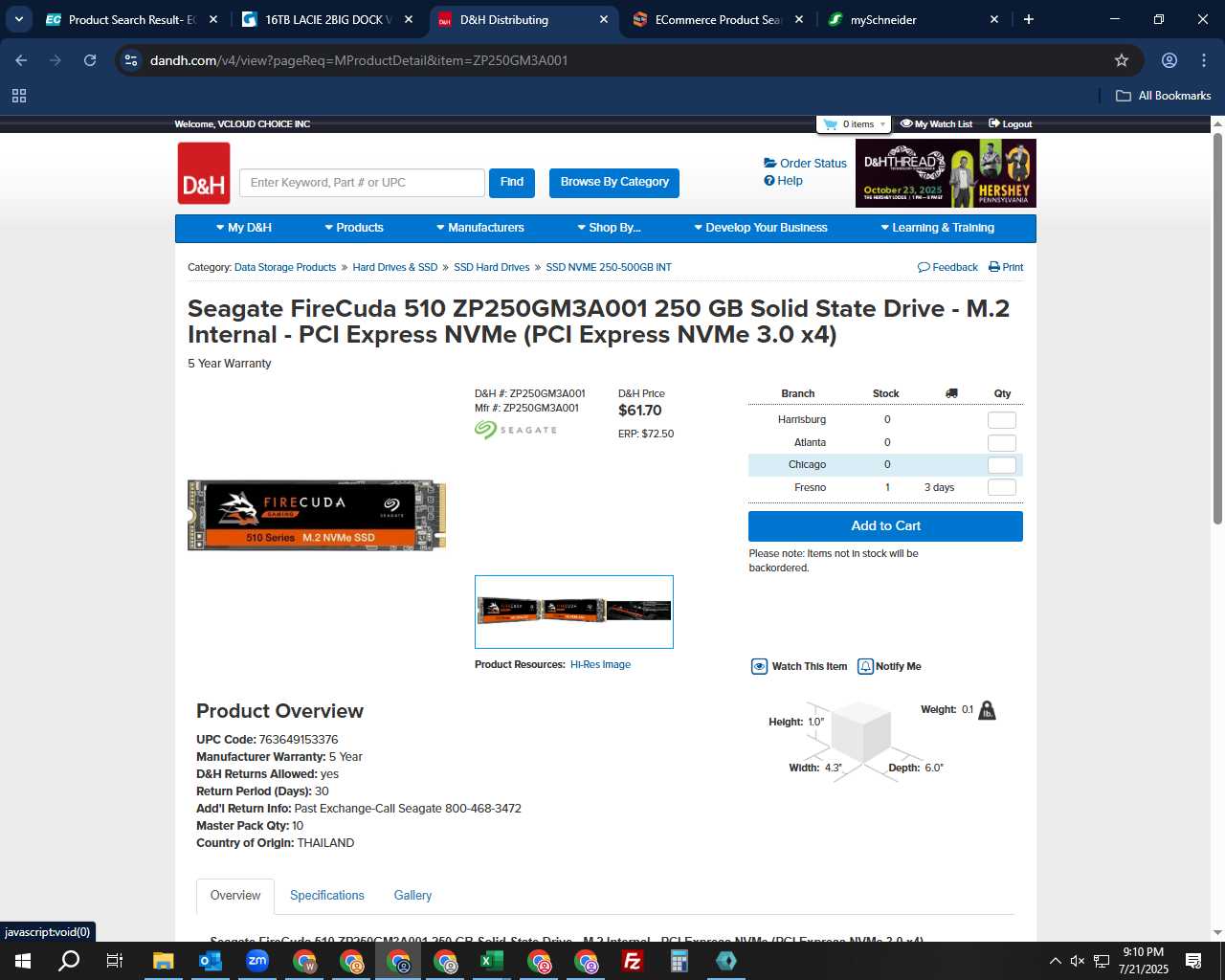The width and height of the screenshot is (1225, 980).
Task: Open the Help link
Action: [x=783, y=181]
